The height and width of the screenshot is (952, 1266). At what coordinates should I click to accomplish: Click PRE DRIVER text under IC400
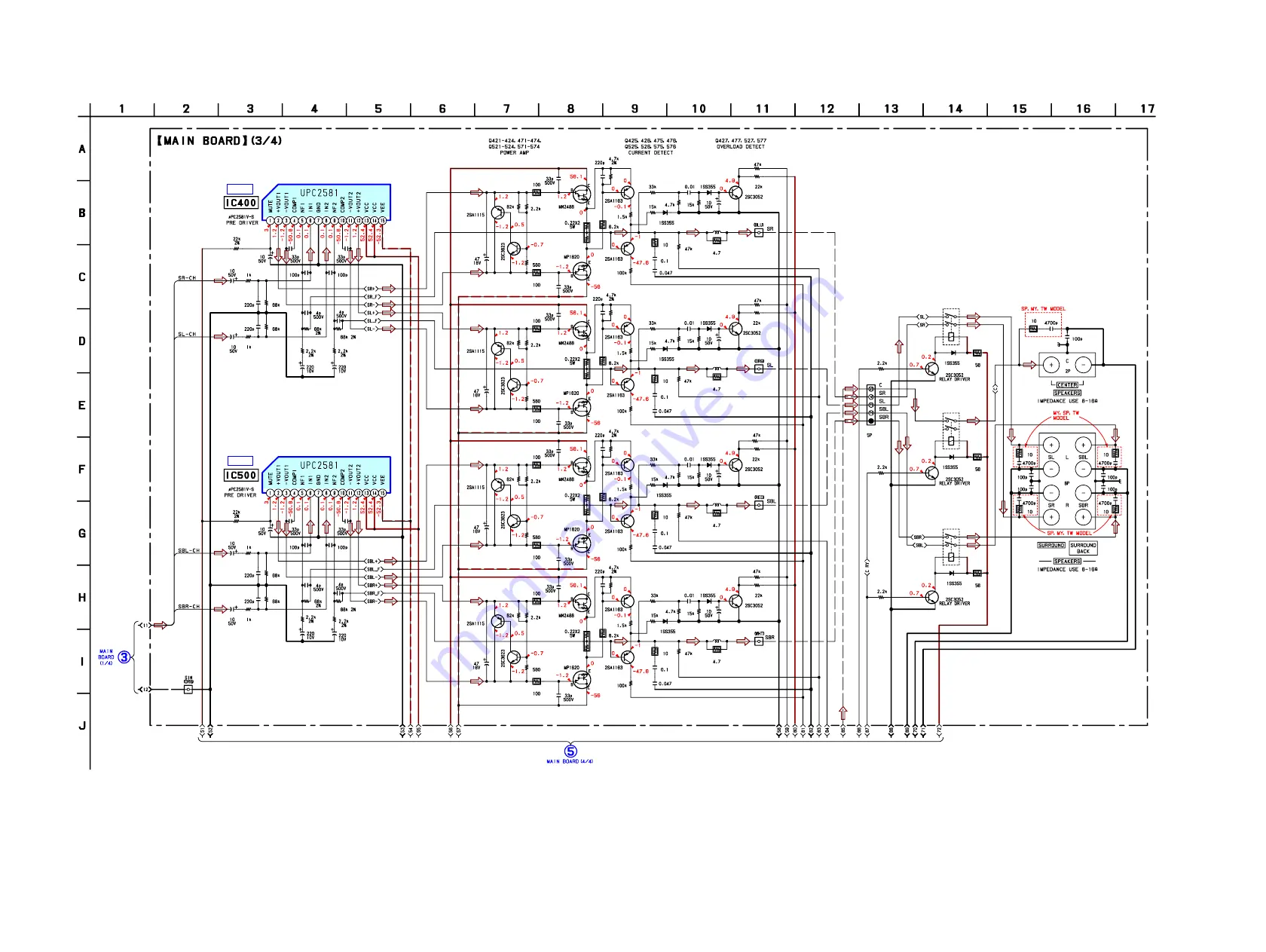point(242,223)
